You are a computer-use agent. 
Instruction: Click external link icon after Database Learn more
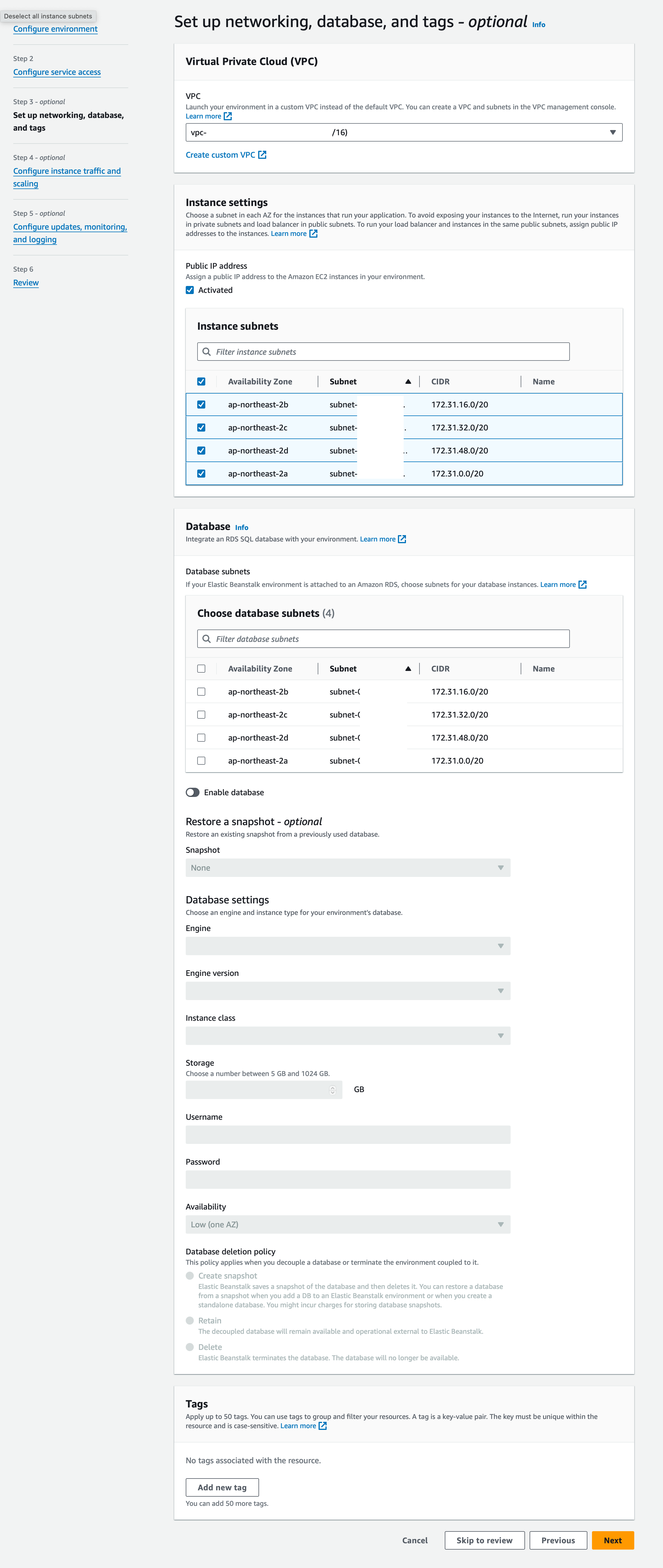click(x=402, y=539)
